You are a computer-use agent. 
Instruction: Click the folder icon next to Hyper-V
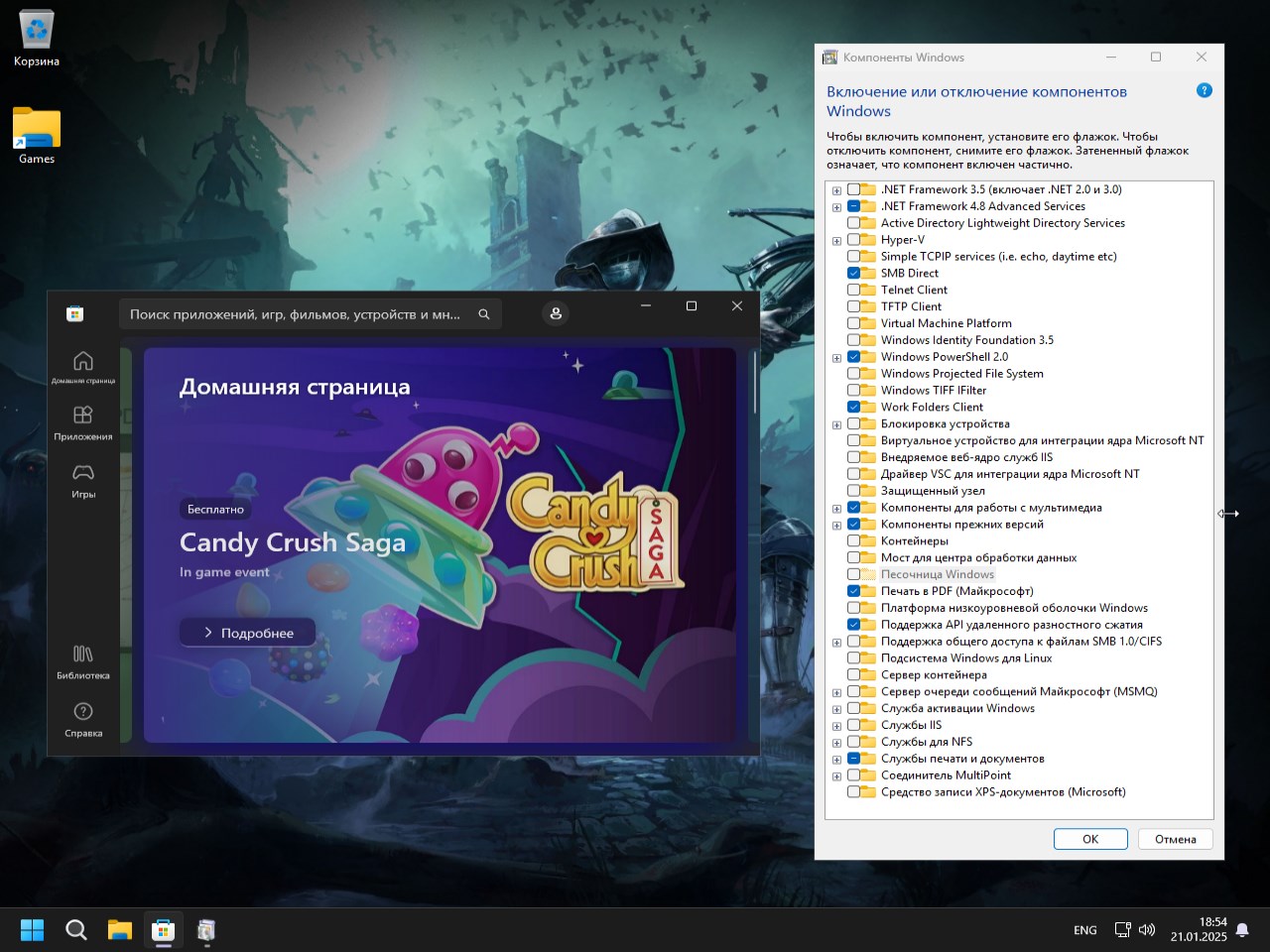pos(868,240)
